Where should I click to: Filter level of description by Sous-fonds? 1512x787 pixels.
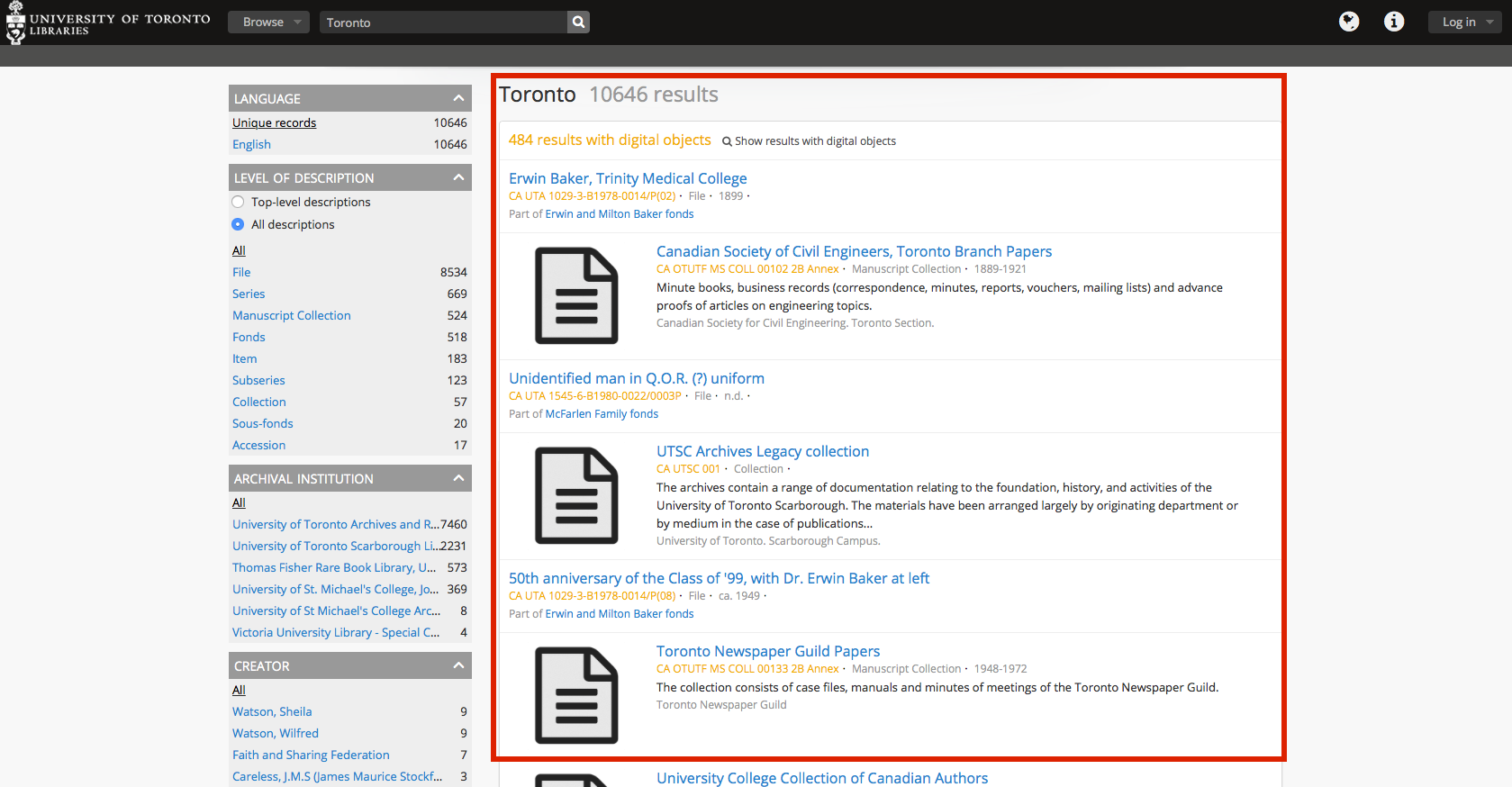point(263,423)
